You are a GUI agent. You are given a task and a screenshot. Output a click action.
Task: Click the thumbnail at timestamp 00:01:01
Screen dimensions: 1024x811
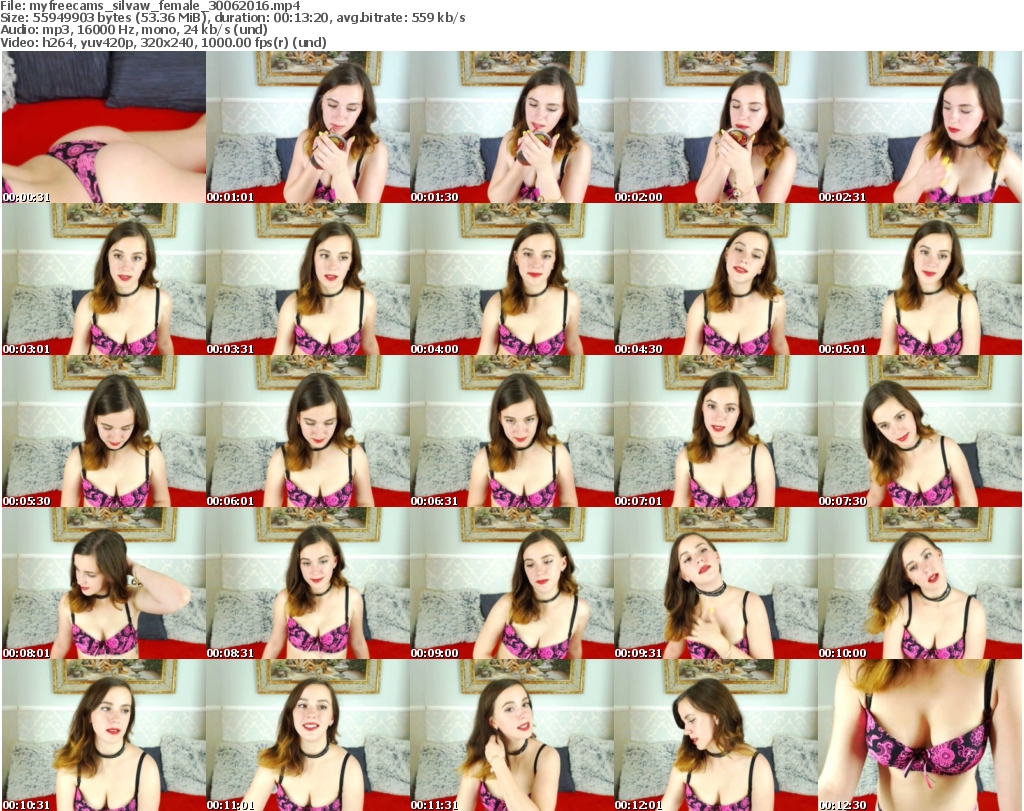point(307,127)
